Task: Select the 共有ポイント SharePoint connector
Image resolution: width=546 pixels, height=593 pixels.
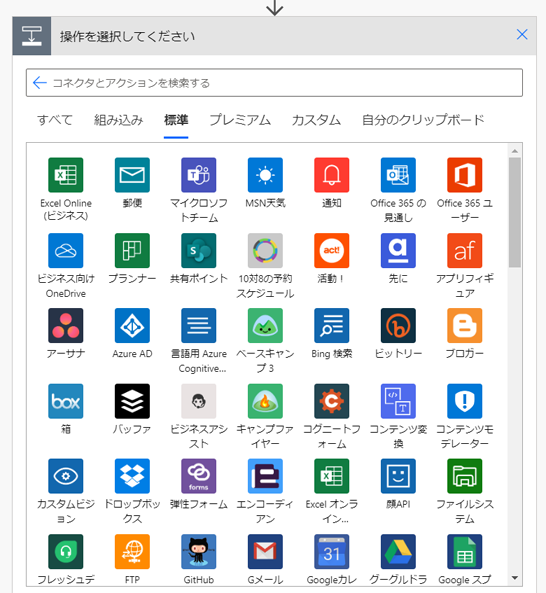Action: point(199,250)
